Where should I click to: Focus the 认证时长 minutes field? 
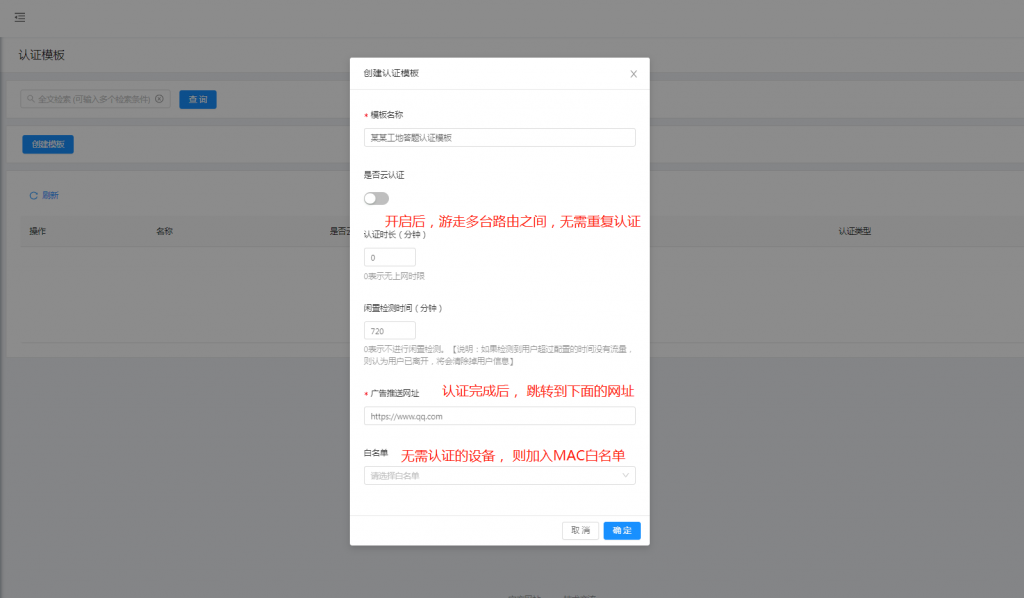pos(389,258)
